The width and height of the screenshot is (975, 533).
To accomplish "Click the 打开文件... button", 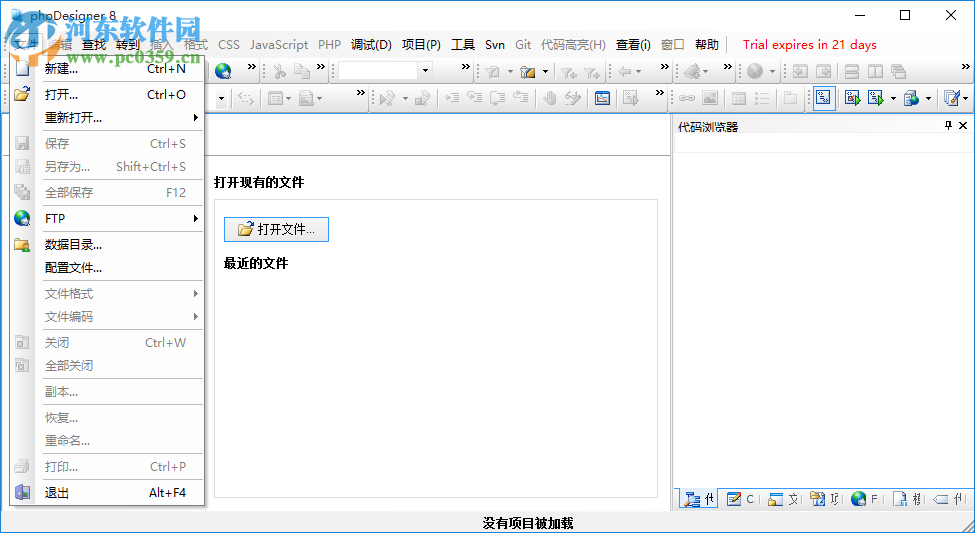I will point(276,229).
